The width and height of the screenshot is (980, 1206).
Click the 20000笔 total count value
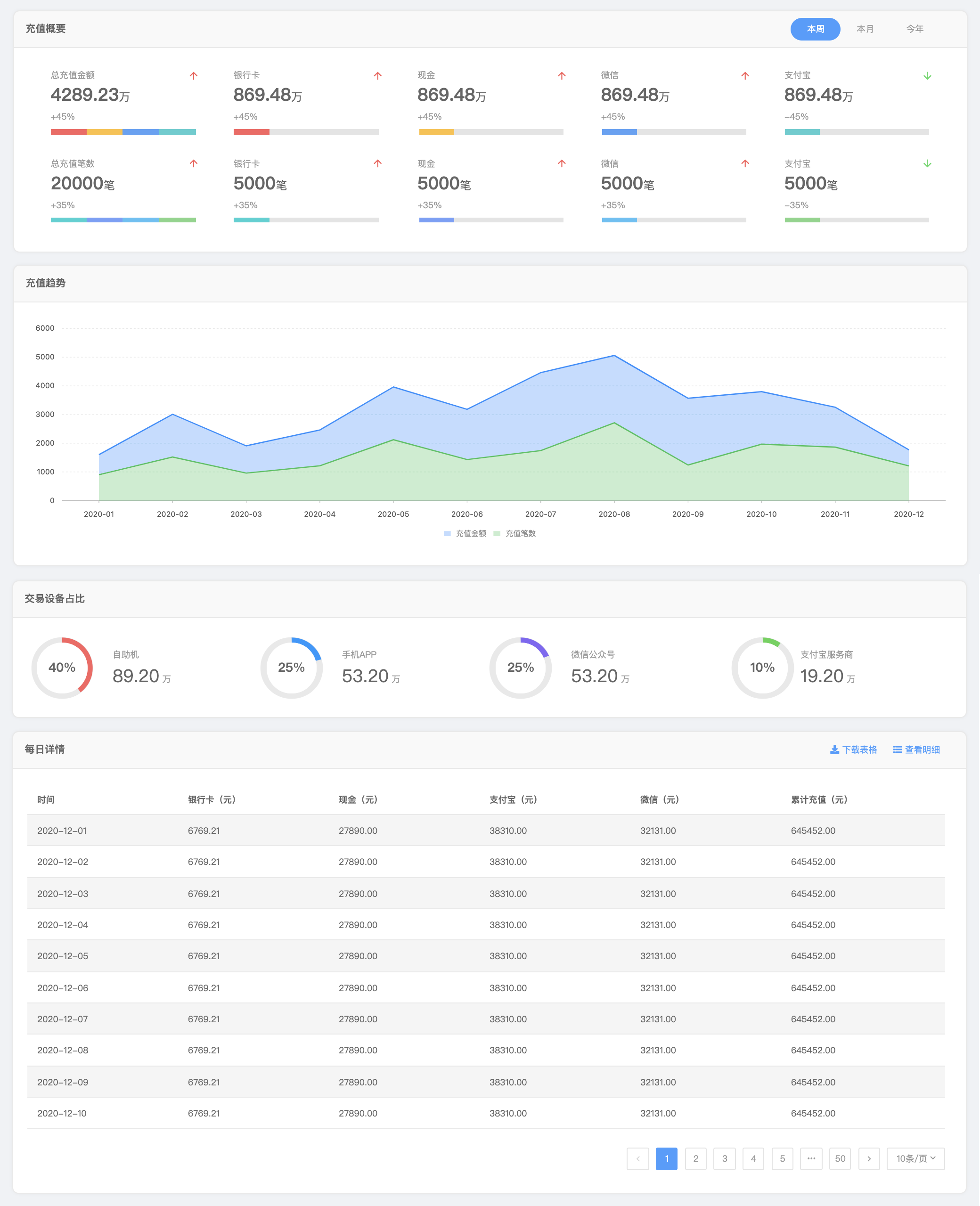[83, 183]
